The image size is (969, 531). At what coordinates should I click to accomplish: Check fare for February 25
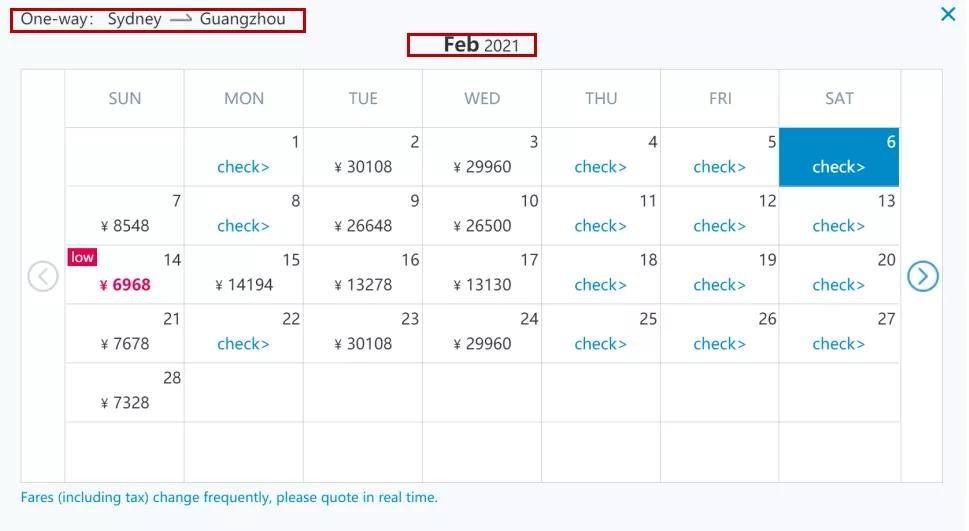coord(600,344)
